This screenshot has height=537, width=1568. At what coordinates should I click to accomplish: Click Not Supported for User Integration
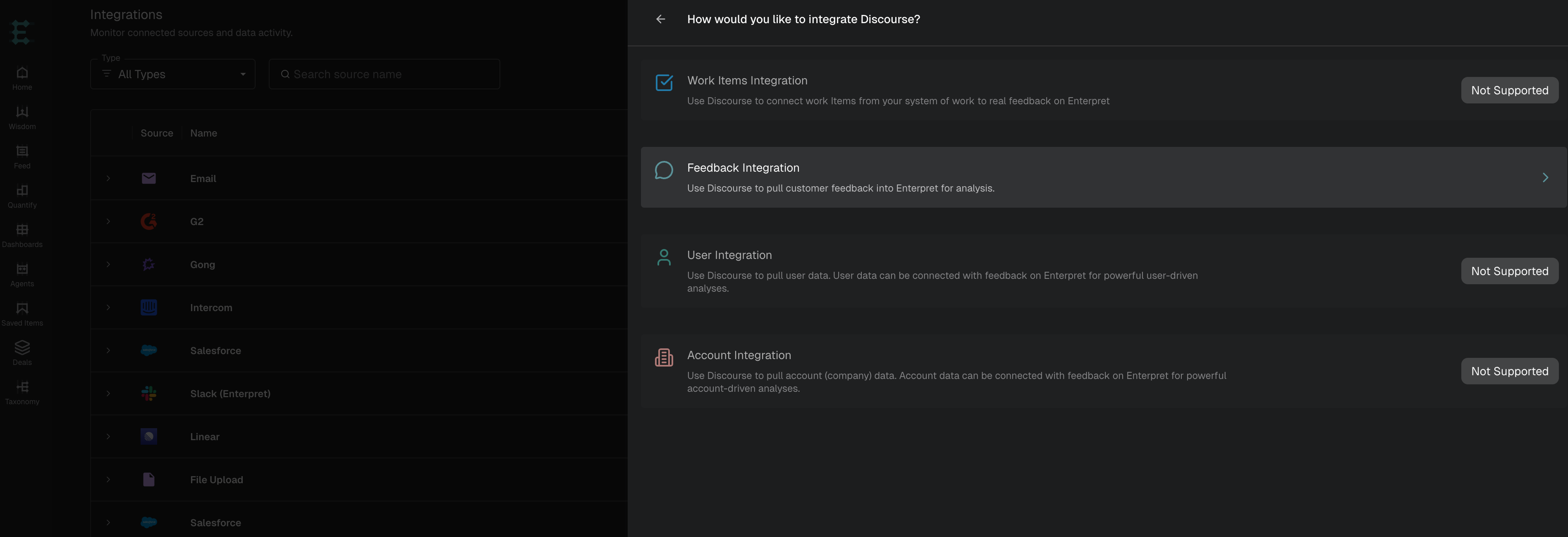pyautogui.click(x=1510, y=271)
